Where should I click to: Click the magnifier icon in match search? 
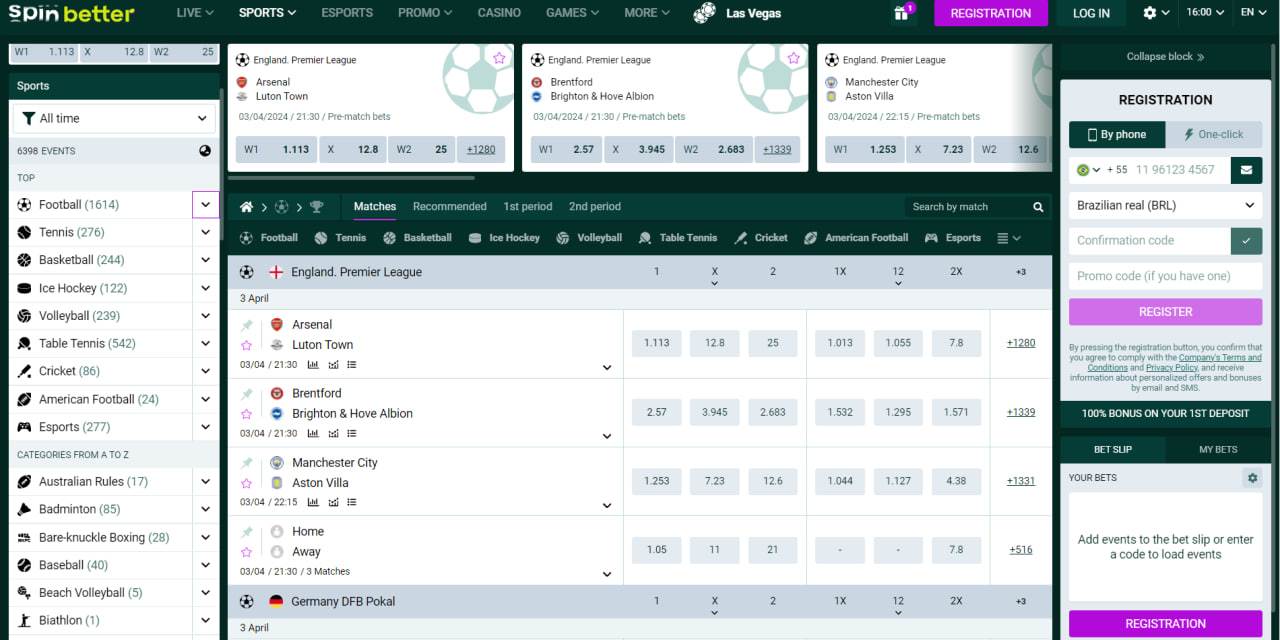tap(1038, 207)
